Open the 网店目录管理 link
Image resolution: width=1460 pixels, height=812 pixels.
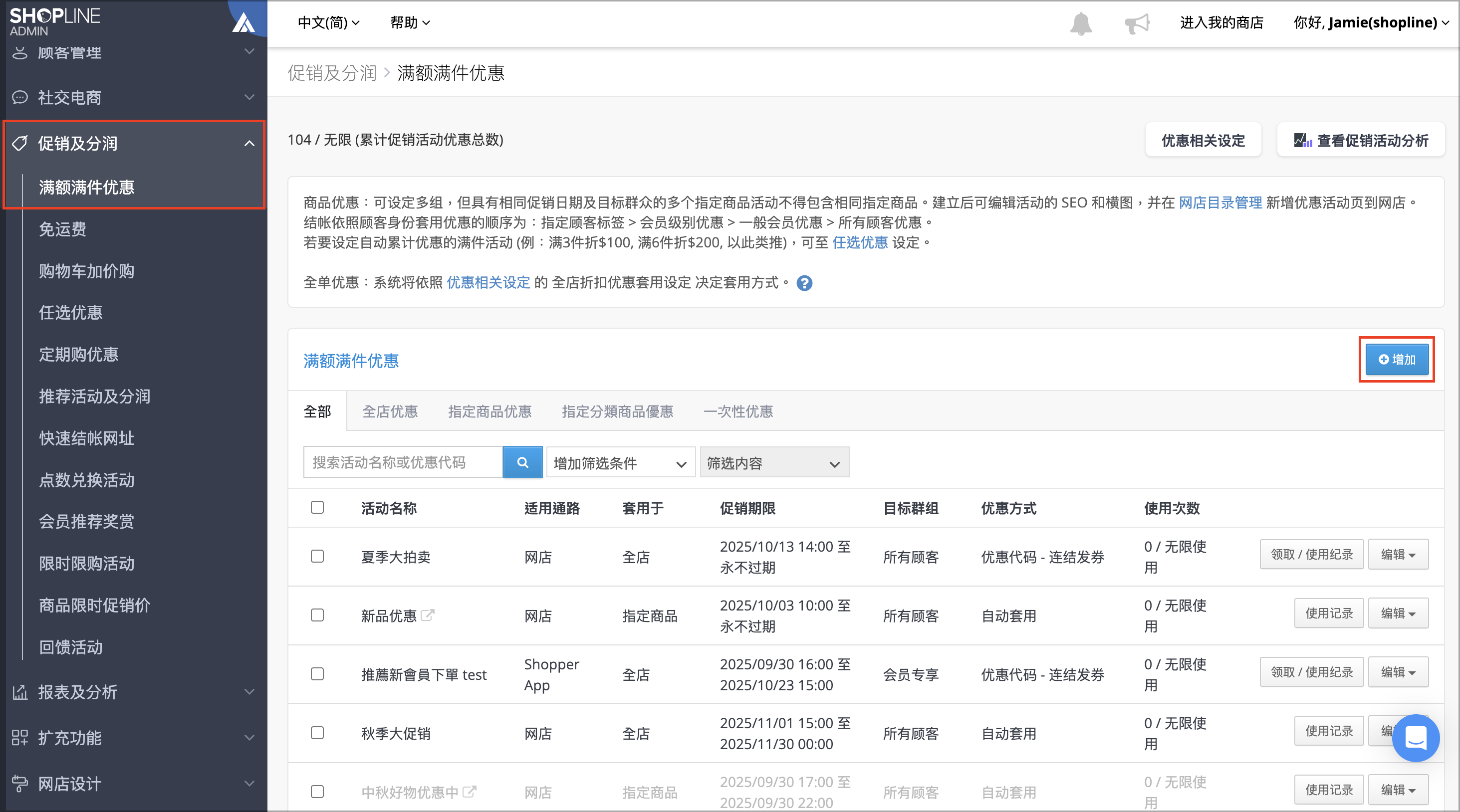coord(1220,203)
